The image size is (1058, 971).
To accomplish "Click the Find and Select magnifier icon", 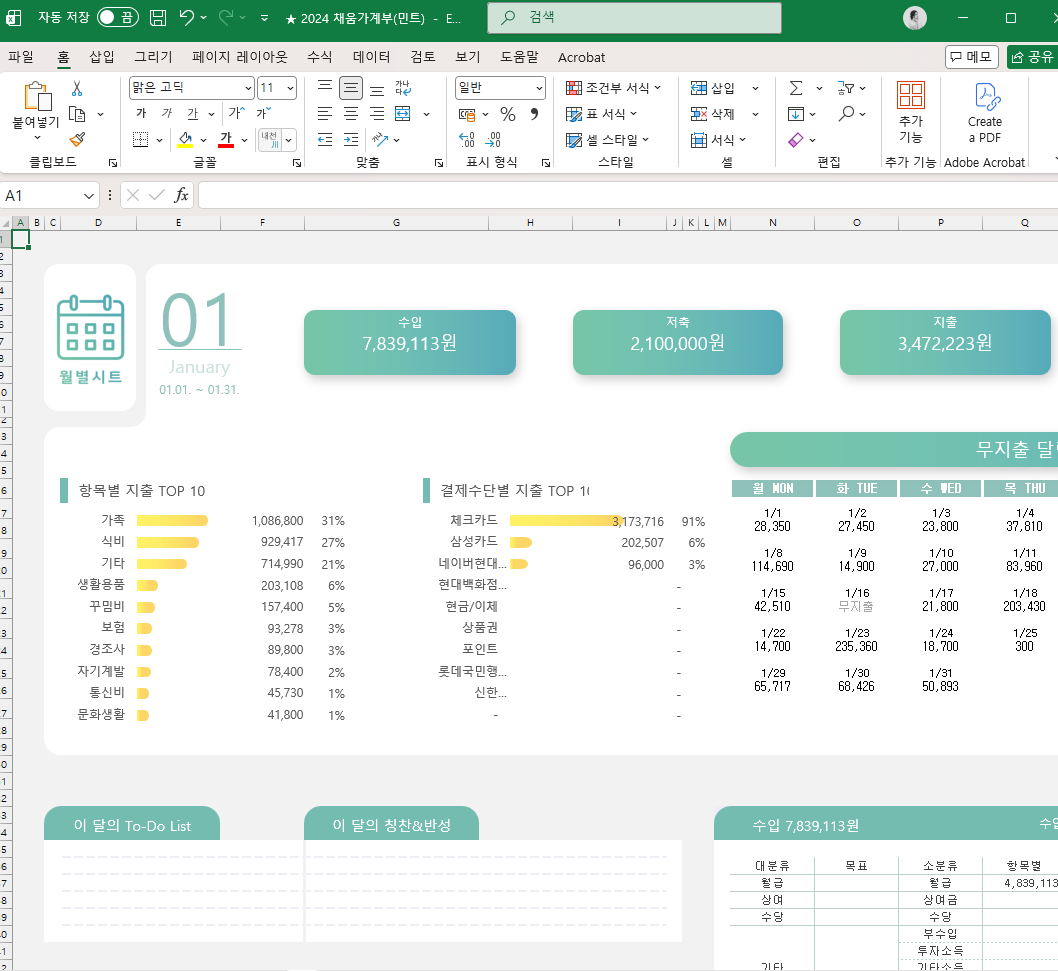I will 846,113.
